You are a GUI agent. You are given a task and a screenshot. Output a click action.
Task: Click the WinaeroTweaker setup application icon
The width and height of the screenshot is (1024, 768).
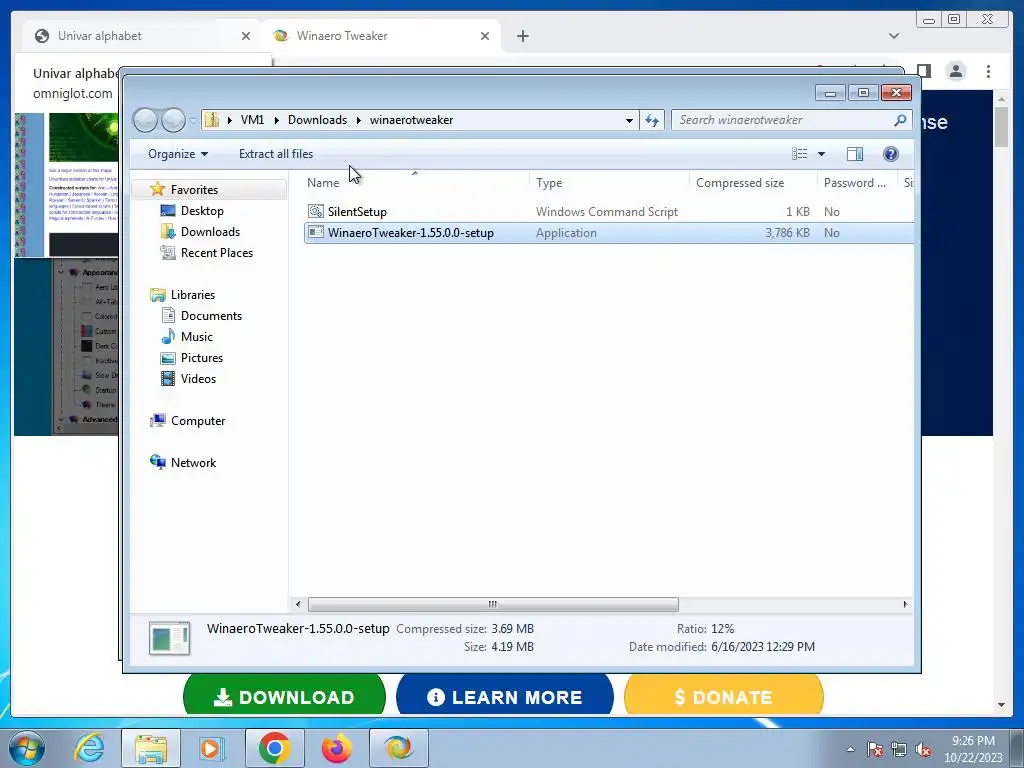click(315, 232)
